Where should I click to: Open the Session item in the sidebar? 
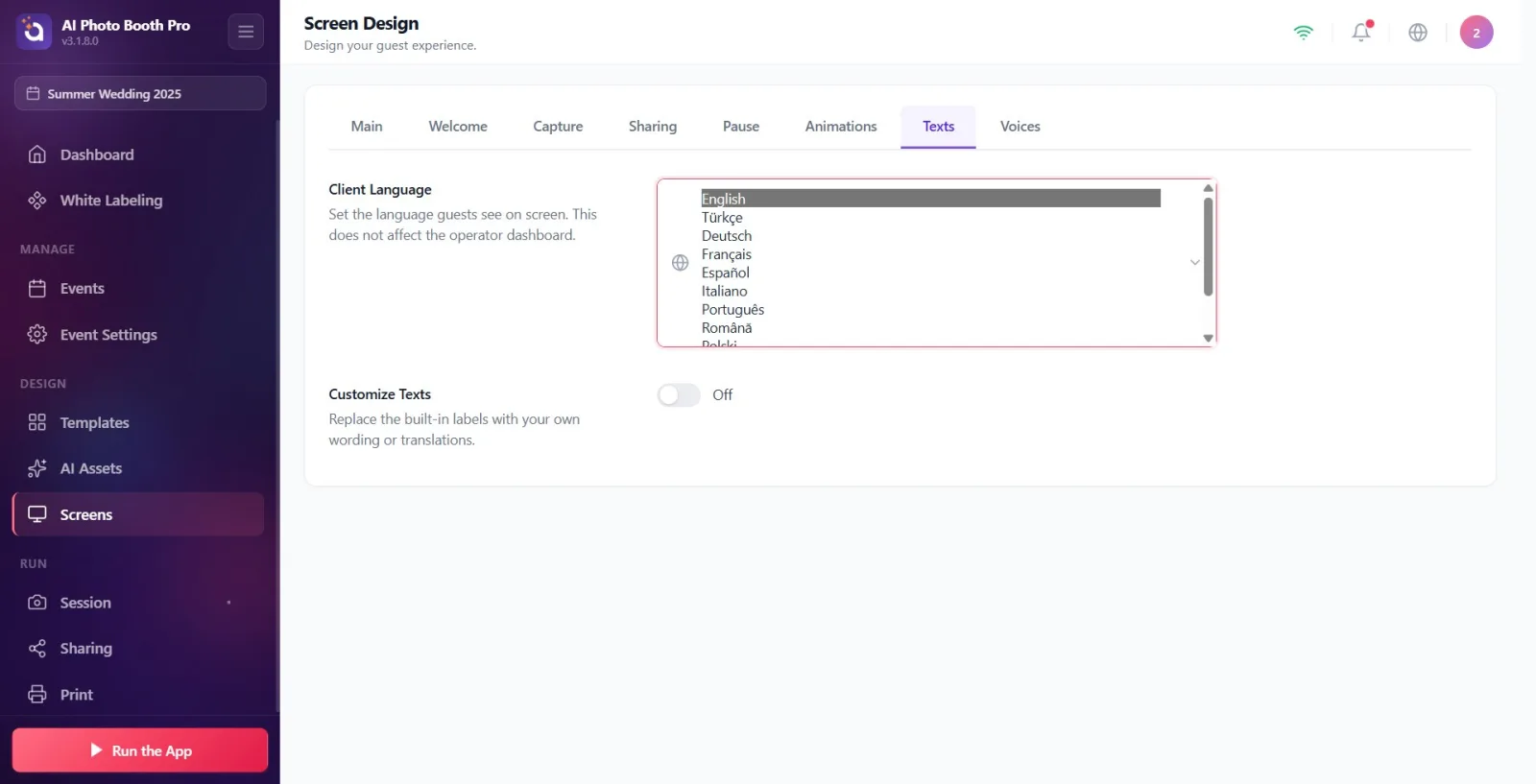(x=139, y=603)
